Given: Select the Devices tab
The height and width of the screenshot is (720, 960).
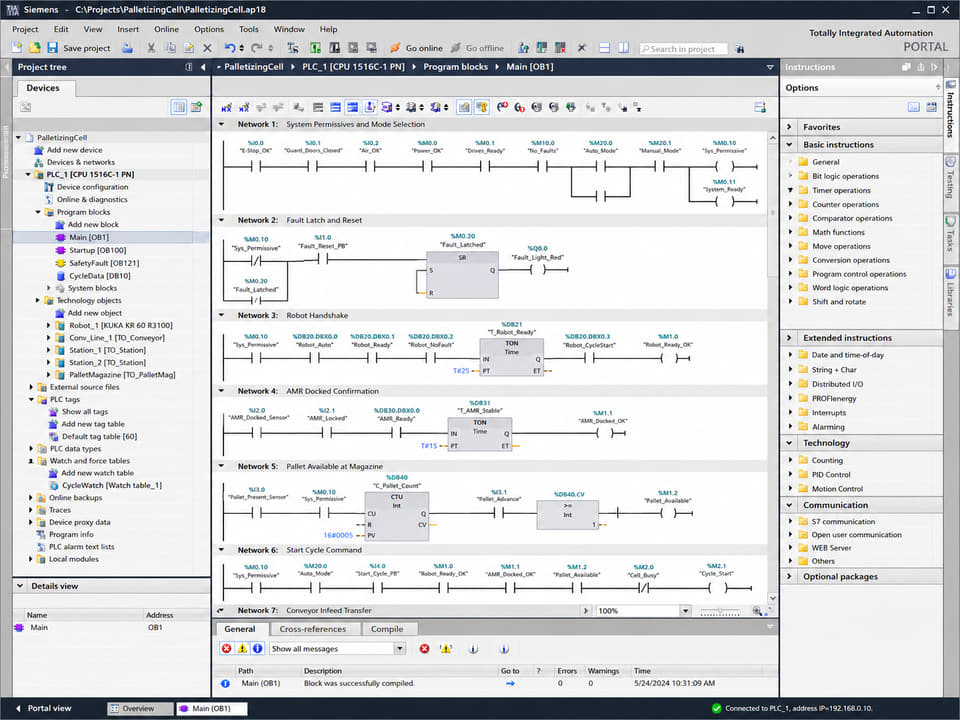Looking at the screenshot, I should (43, 88).
